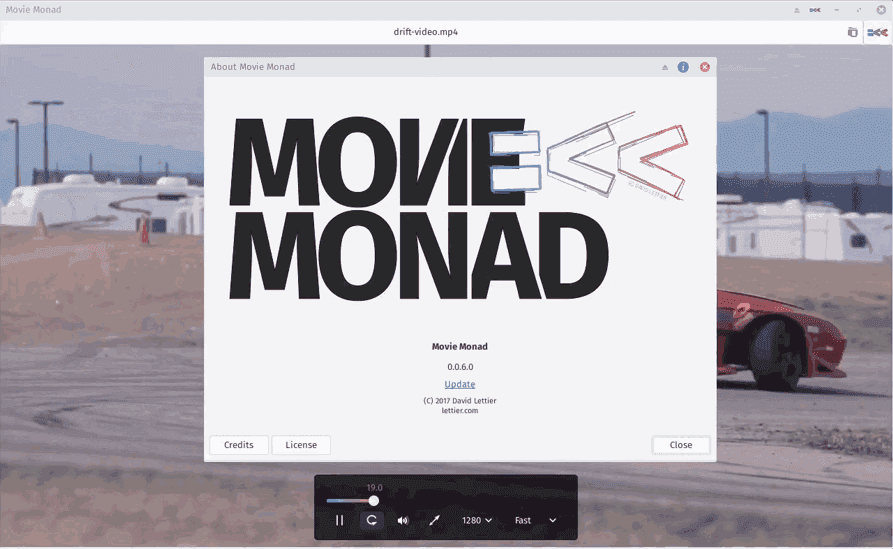Click the Movie Monad logo image

coord(459,206)
